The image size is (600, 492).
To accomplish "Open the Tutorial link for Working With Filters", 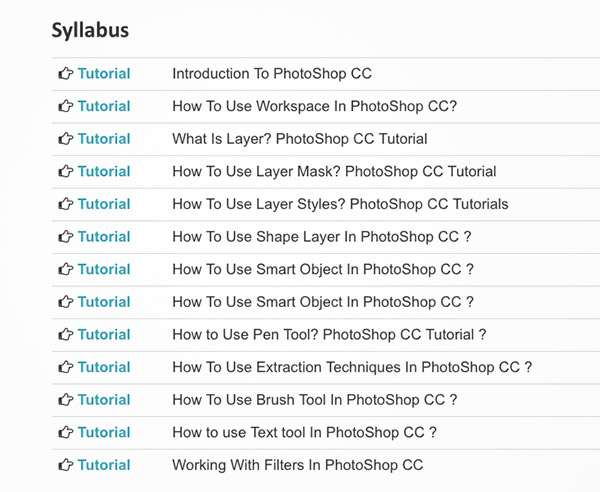I will point(104,465).
